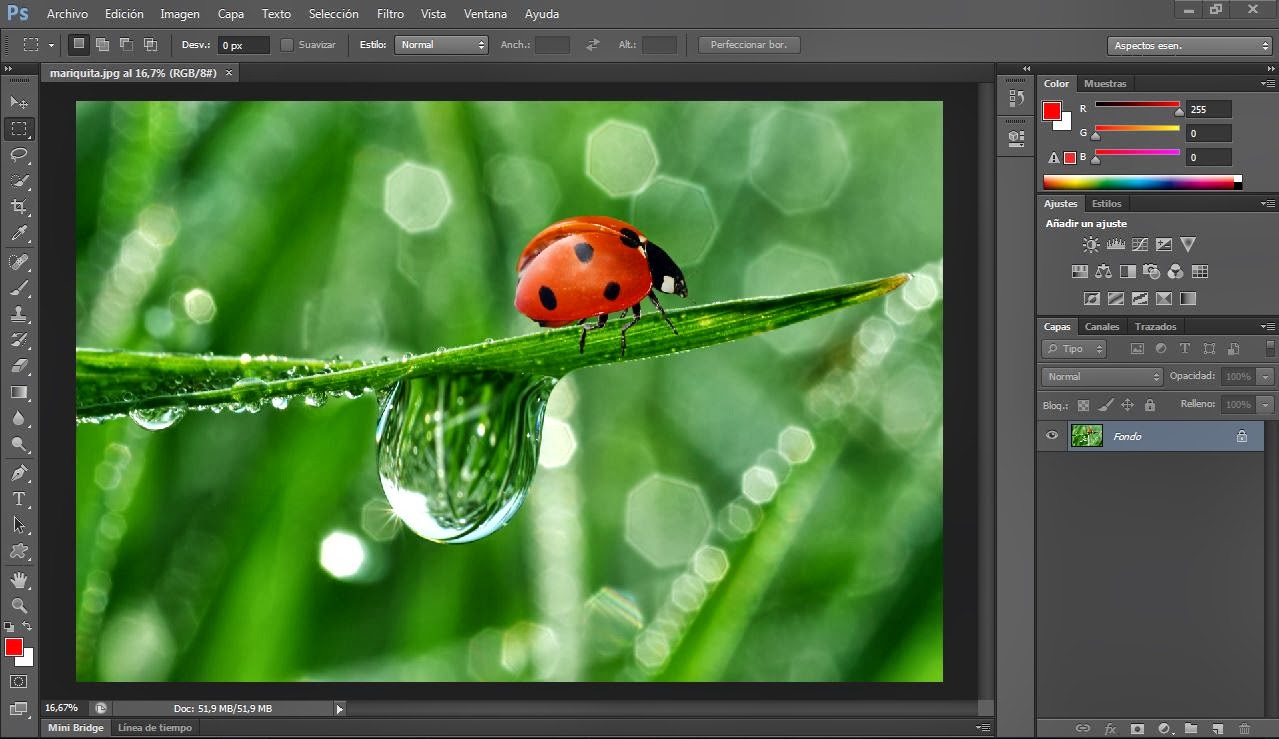This screenshot has height=739, width=1279.
Task: Add a Channel Mixer adjustment
Action: (x=1175, y=271)
